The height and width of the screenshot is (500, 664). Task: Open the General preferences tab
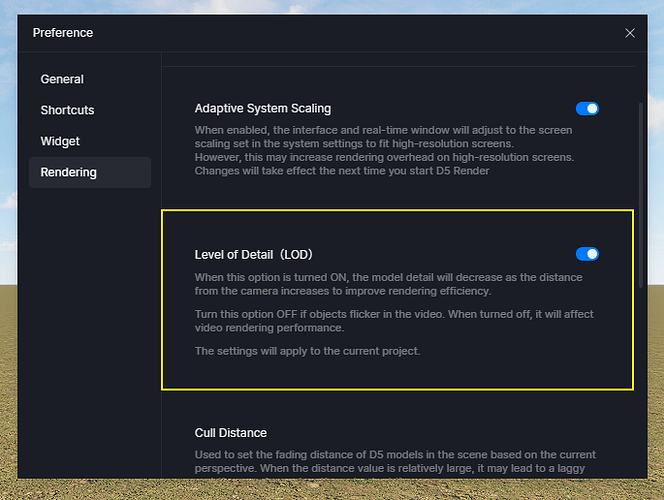pyautogui.click(x=62, y=79)
